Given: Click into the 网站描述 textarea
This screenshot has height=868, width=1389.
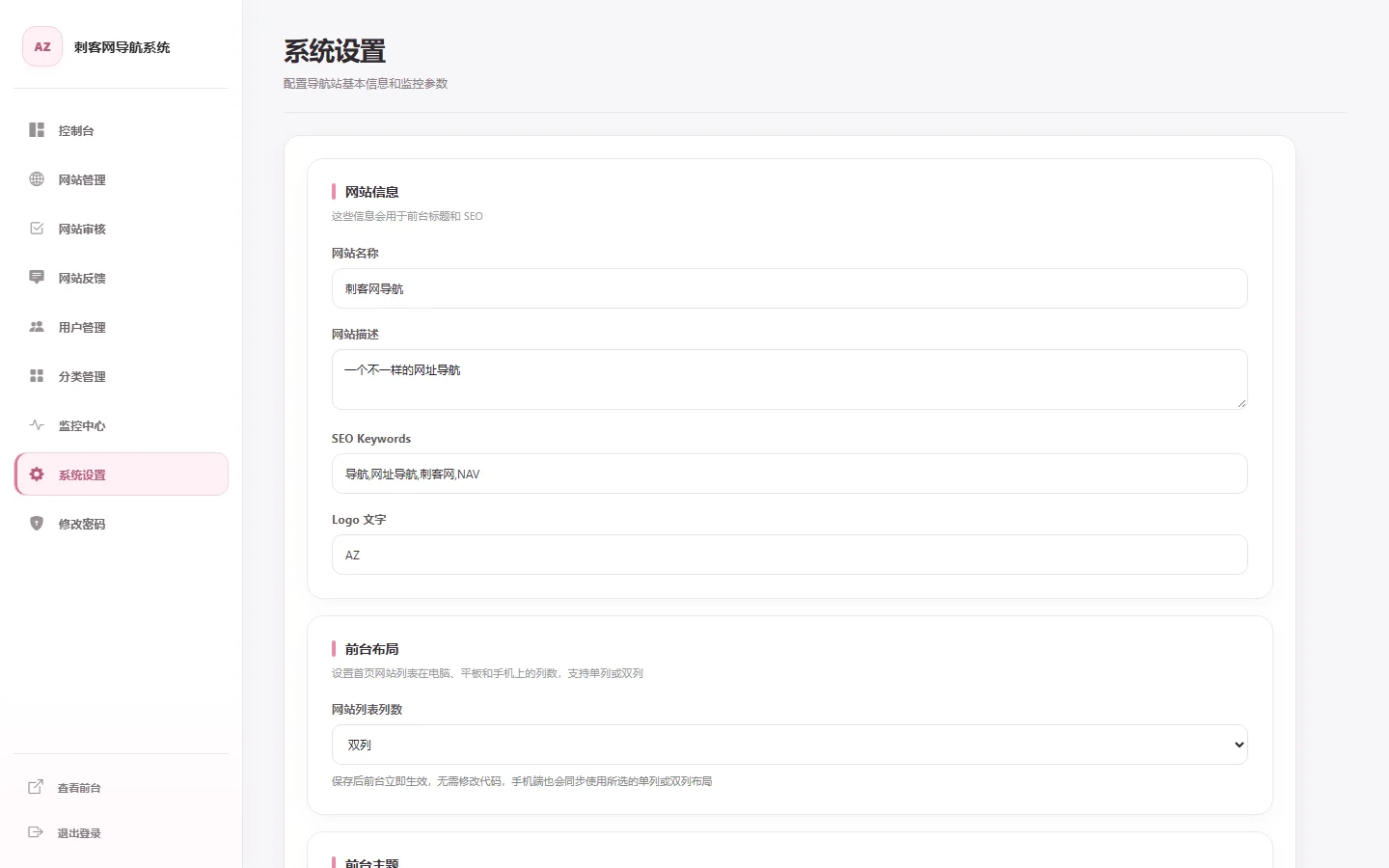Looking at the screenshot, I should pyautogui.click(x=790, y=379).
